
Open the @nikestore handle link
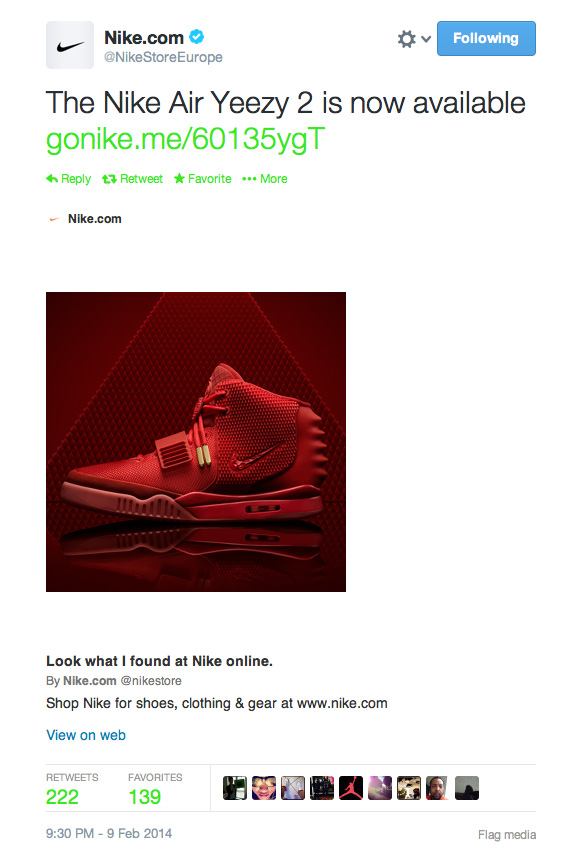tap(151, 681)
